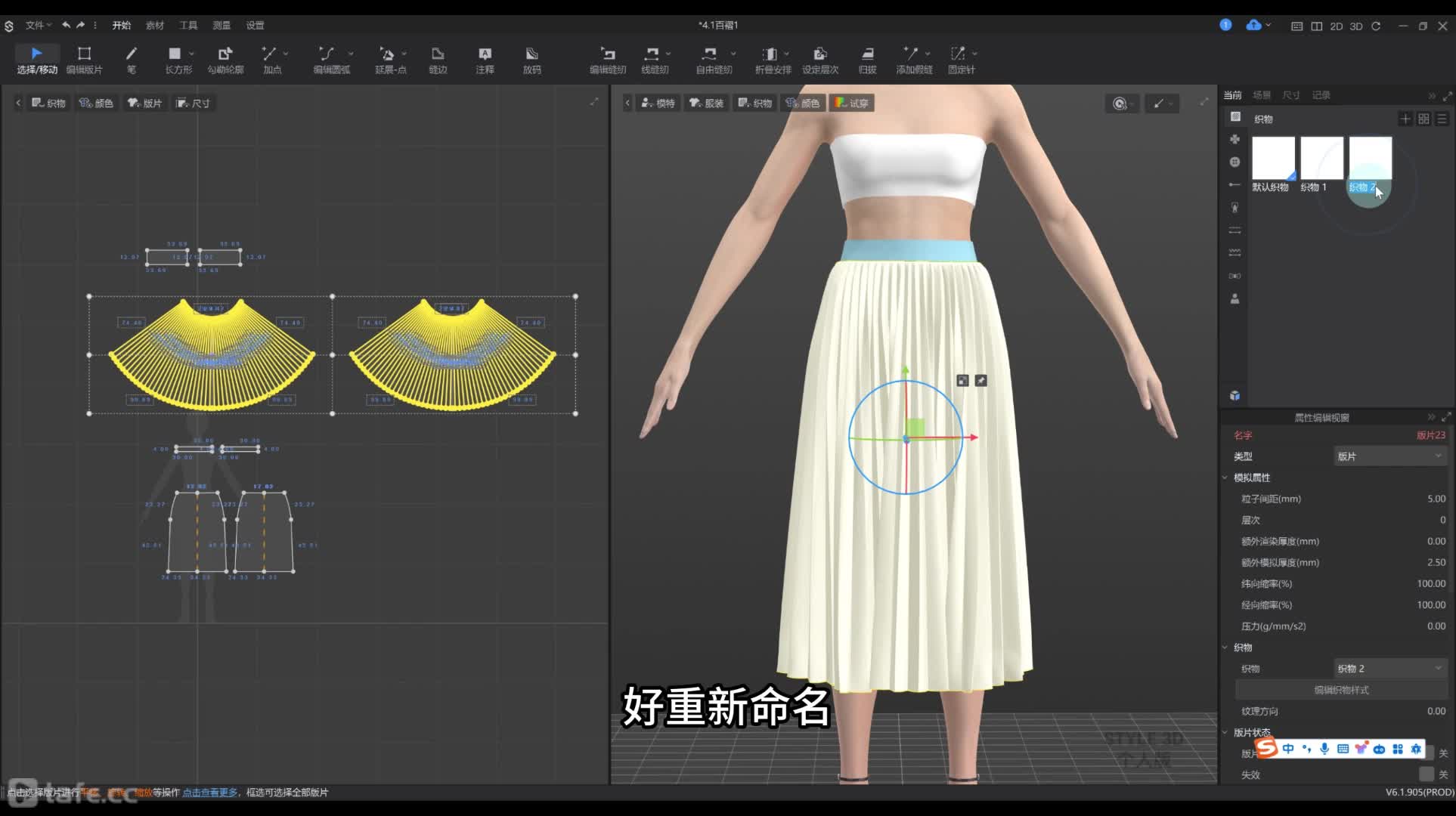Click the 缝边 seam allowance tool
Viewport: 1456px width, 816px height.
pyautogui.click(x=438, y=60)
